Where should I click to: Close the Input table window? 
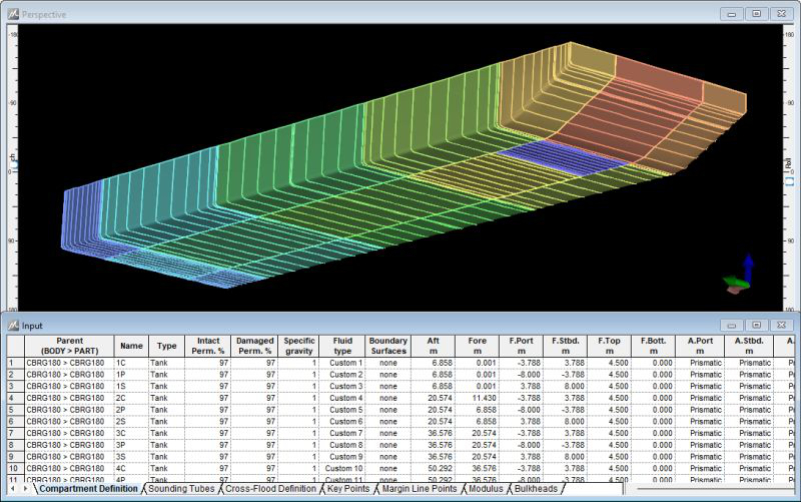(x=780, y=325)
